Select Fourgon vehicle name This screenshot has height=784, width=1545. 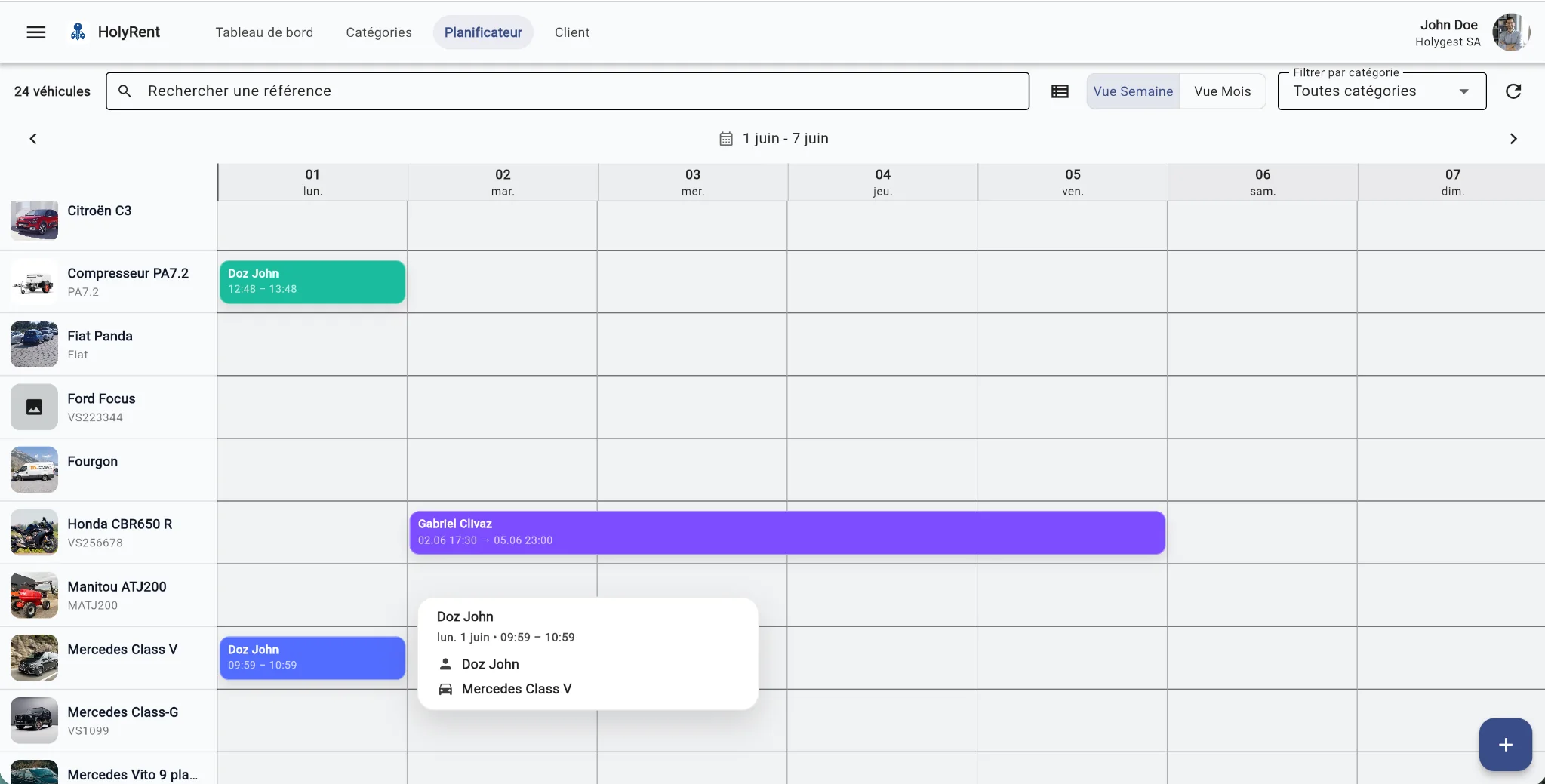[93, 461]
